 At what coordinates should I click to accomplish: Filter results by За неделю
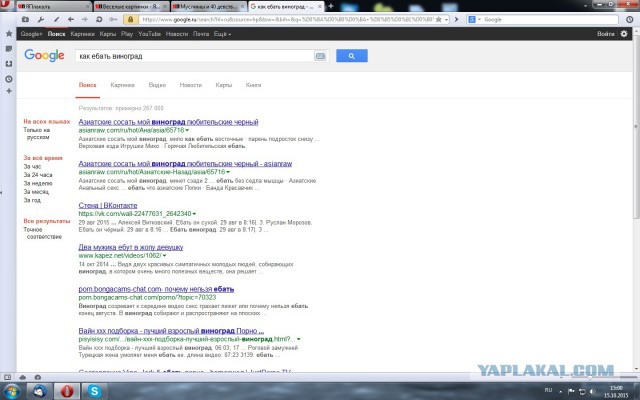[x=38, y=183]
